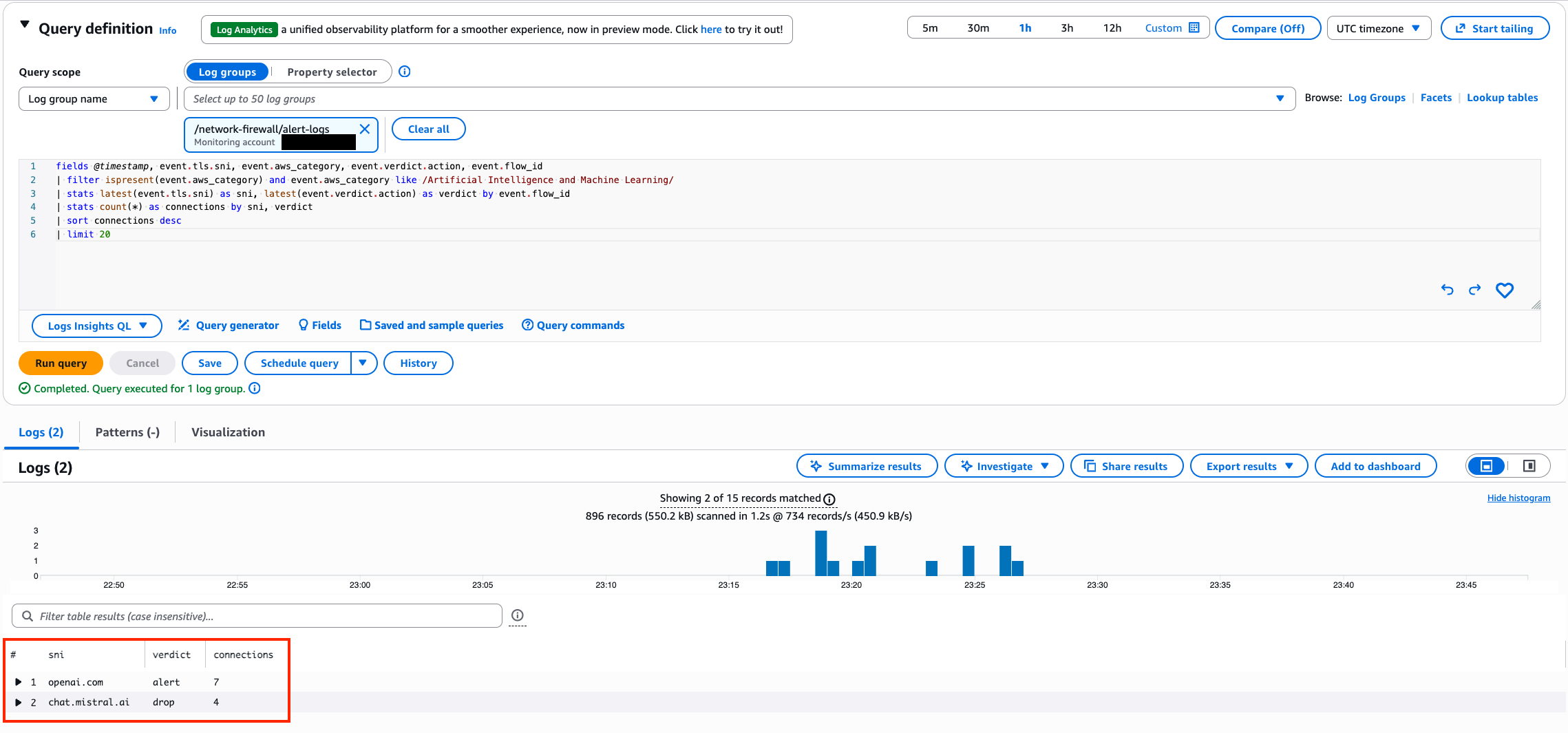Open Query commands help
The width and height of the screenshot is (1568, 733).
pyautogui.click(x=573, y=325)
